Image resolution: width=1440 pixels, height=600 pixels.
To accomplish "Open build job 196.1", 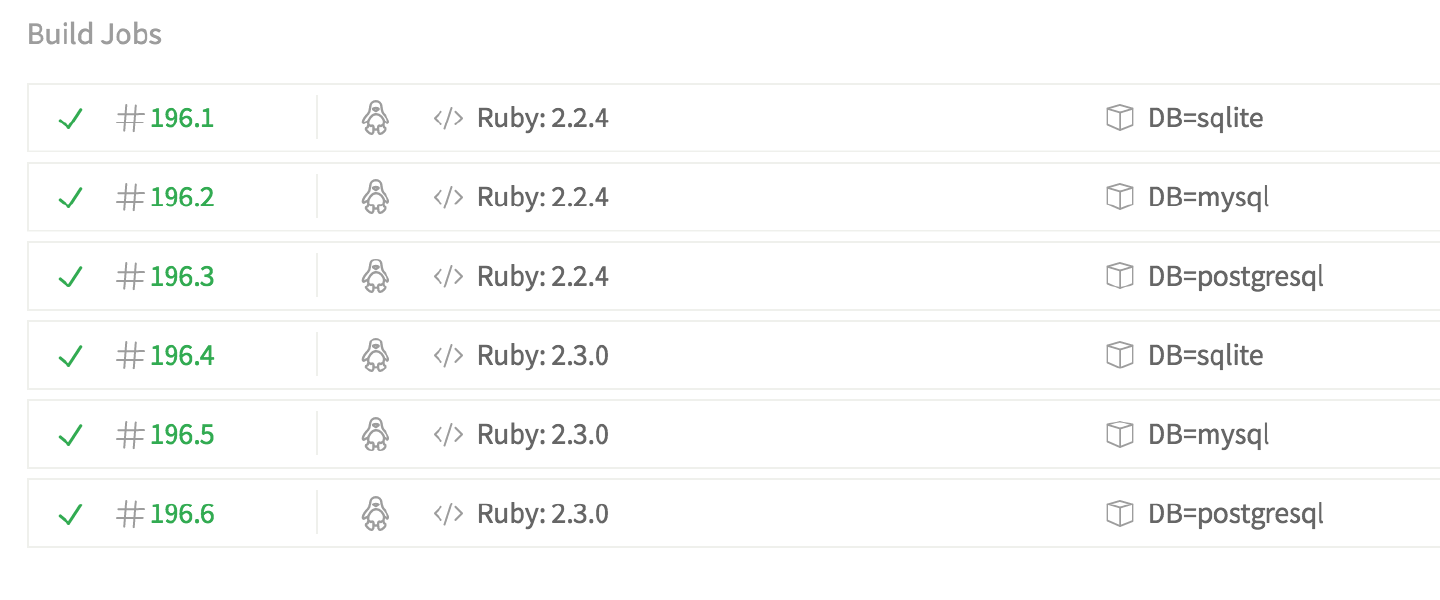I will pos(182,119).
